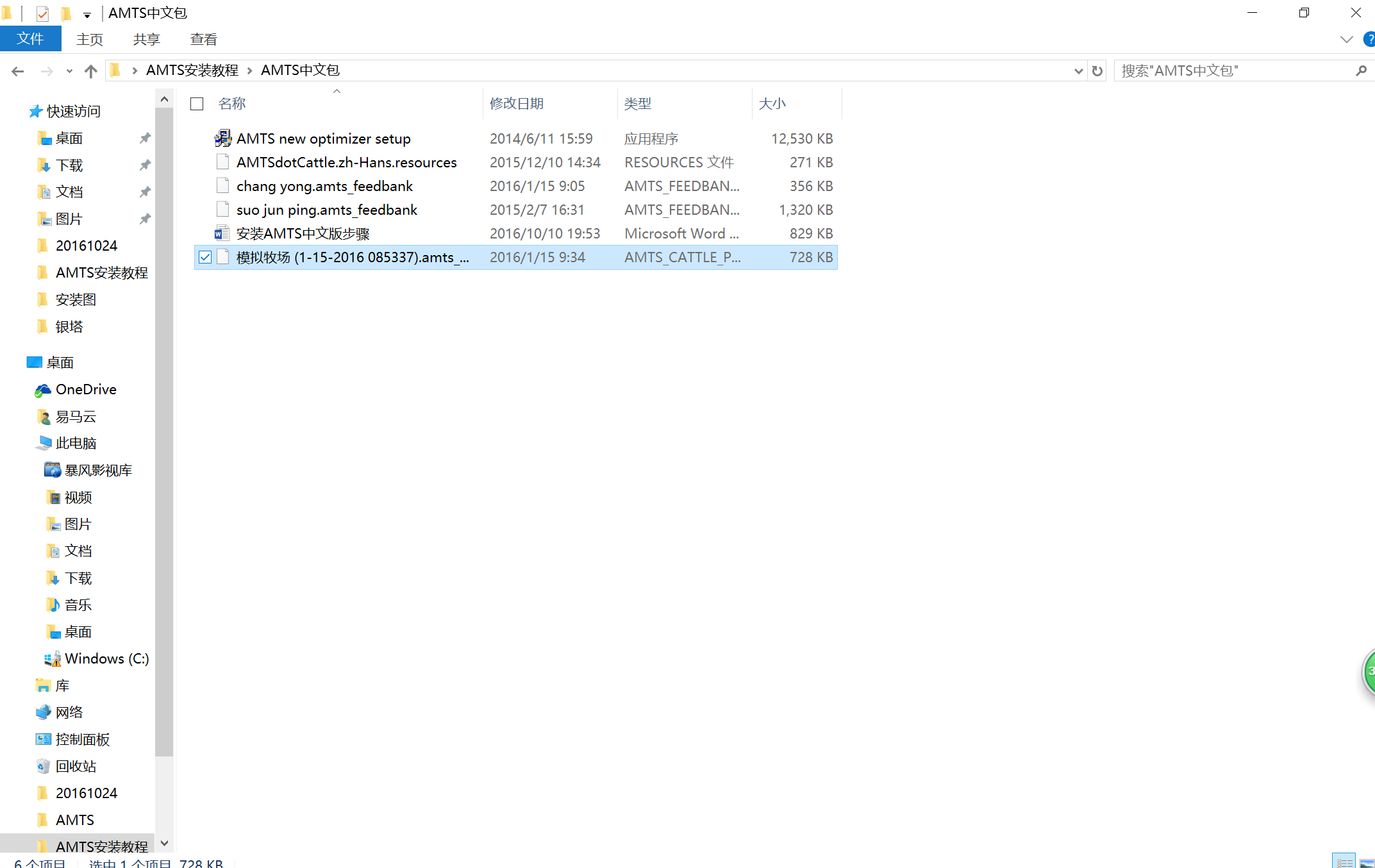Viewport: 1375px width, 868px height.
Task: Switch to the 共享 ribbon tab
Action: point(146,39)
